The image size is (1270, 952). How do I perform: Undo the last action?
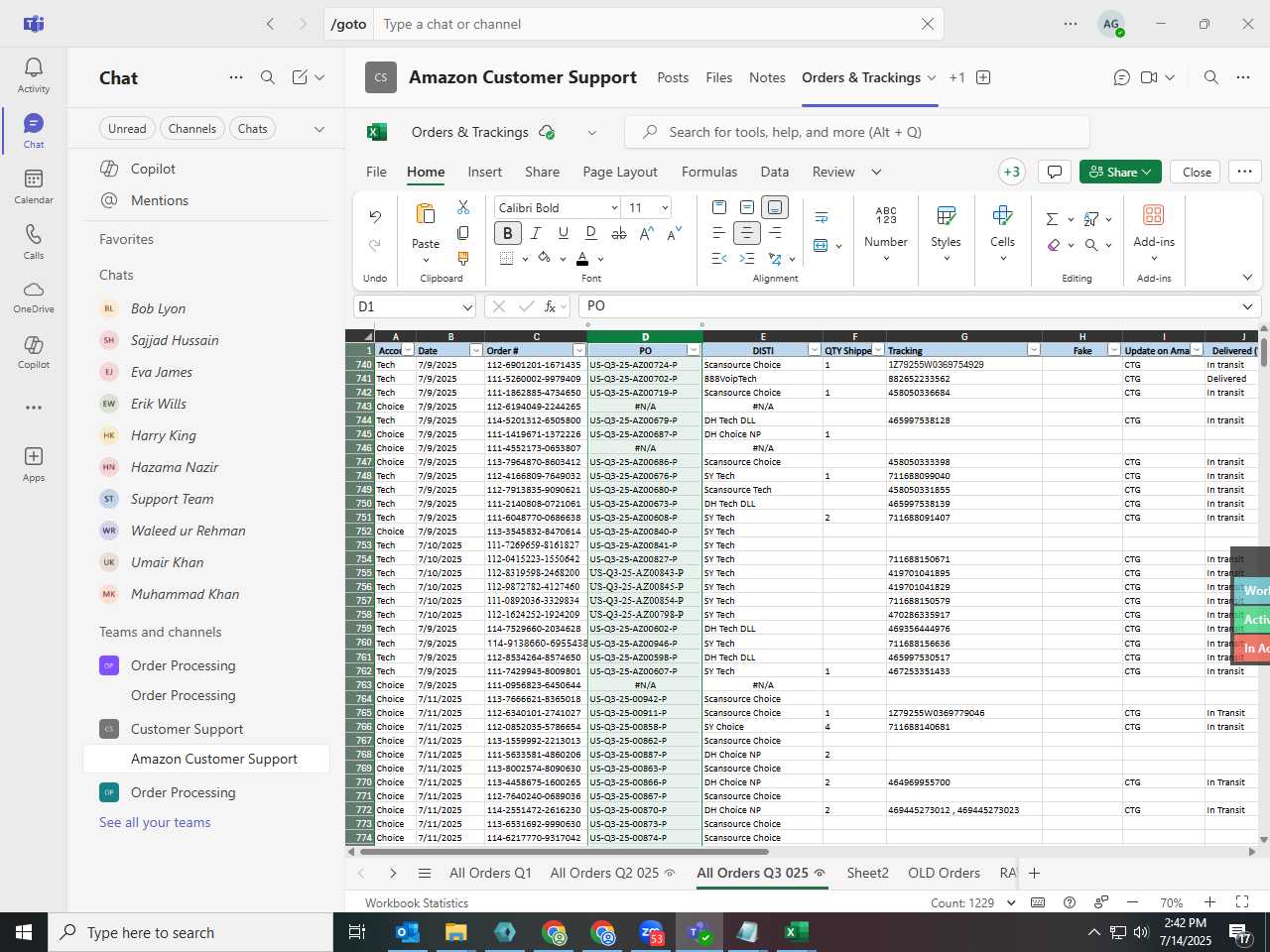coord(375,216)
